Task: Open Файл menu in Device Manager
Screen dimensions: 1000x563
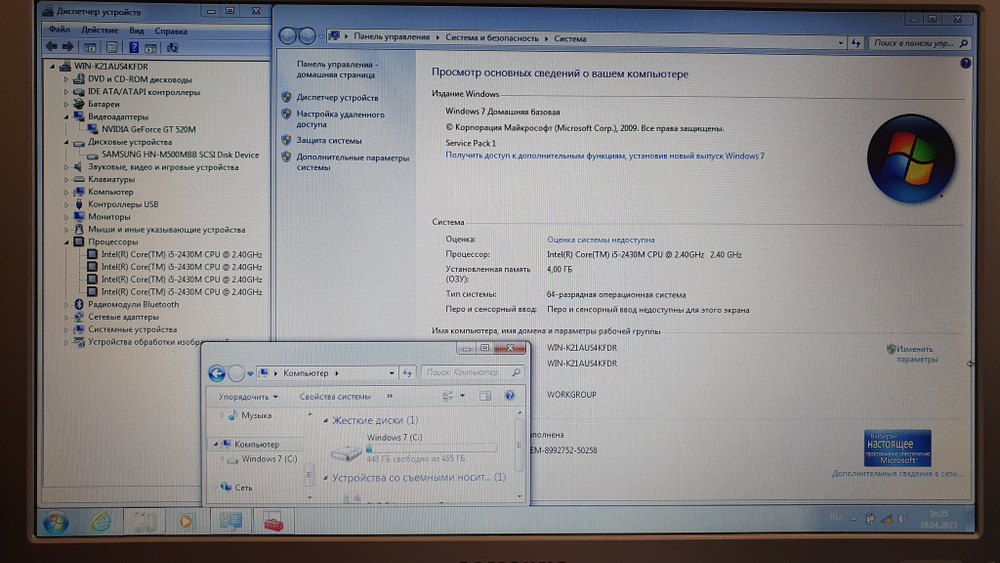Action: click(59, 30)
